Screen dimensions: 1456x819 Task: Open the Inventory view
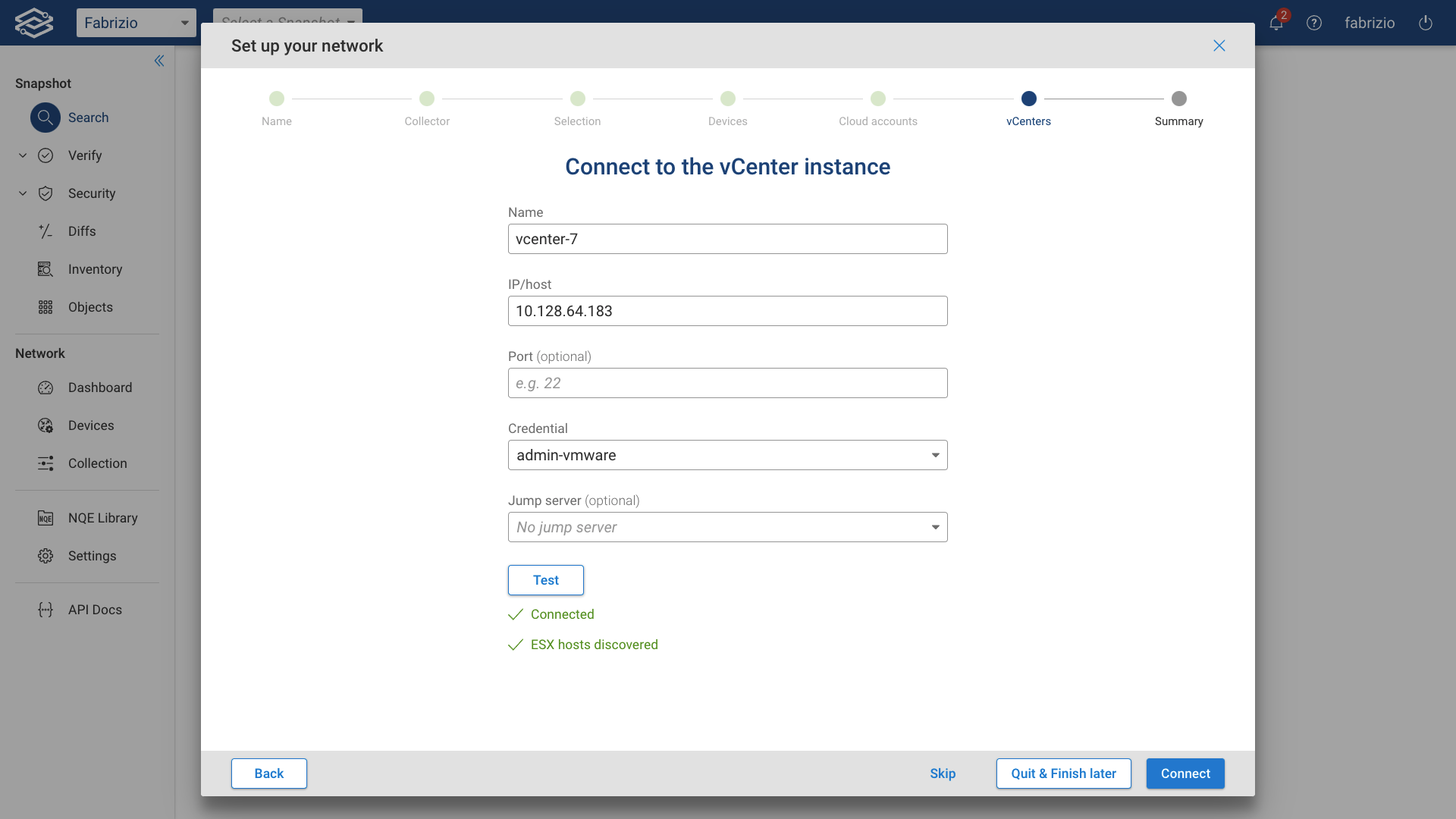click(x=95, y=269)
